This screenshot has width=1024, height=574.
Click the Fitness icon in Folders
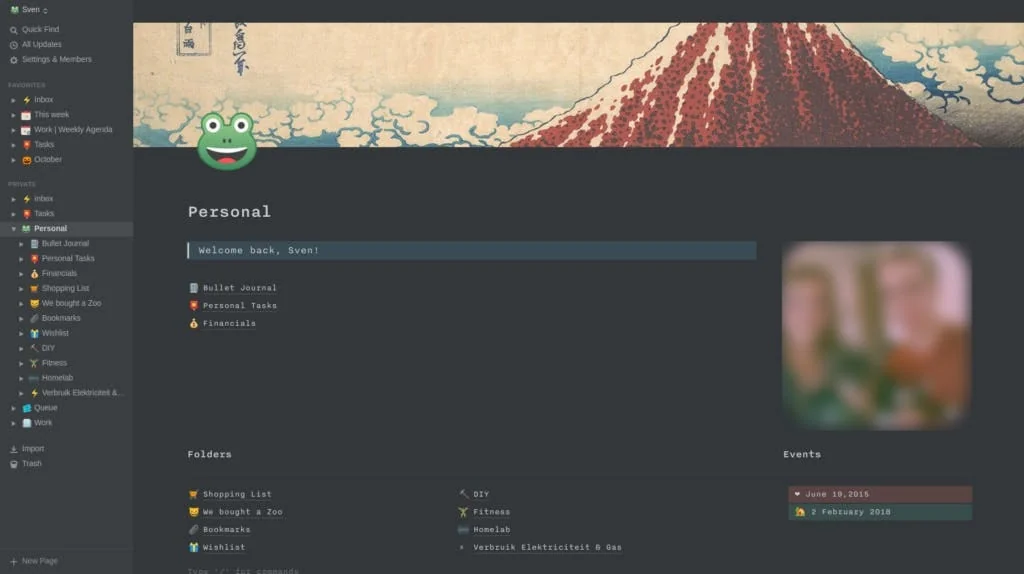pyautogui.click(x=463, y=512)
